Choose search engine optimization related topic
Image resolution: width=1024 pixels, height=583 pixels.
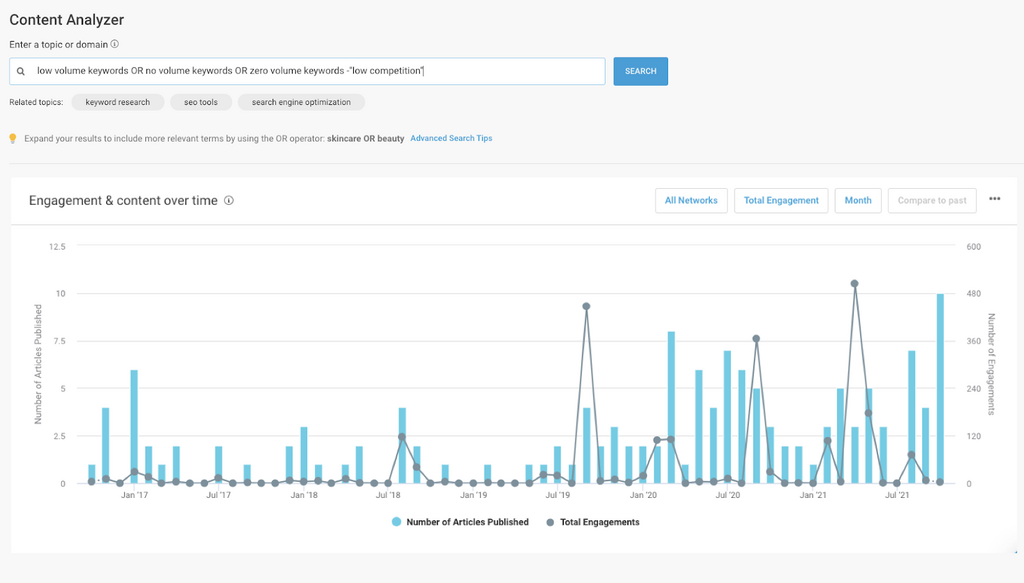(301, 102)
